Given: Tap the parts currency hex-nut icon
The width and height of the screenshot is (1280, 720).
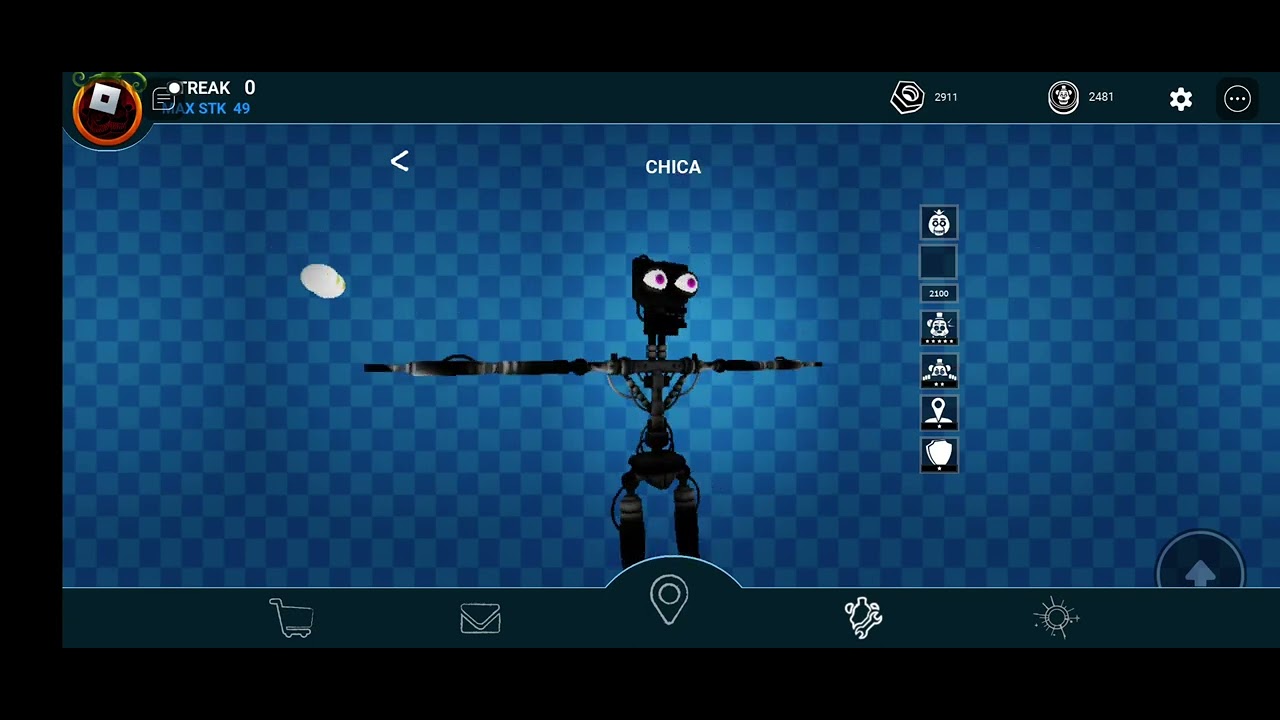Looking at the screenshot, I should click(x=907, y=97).
